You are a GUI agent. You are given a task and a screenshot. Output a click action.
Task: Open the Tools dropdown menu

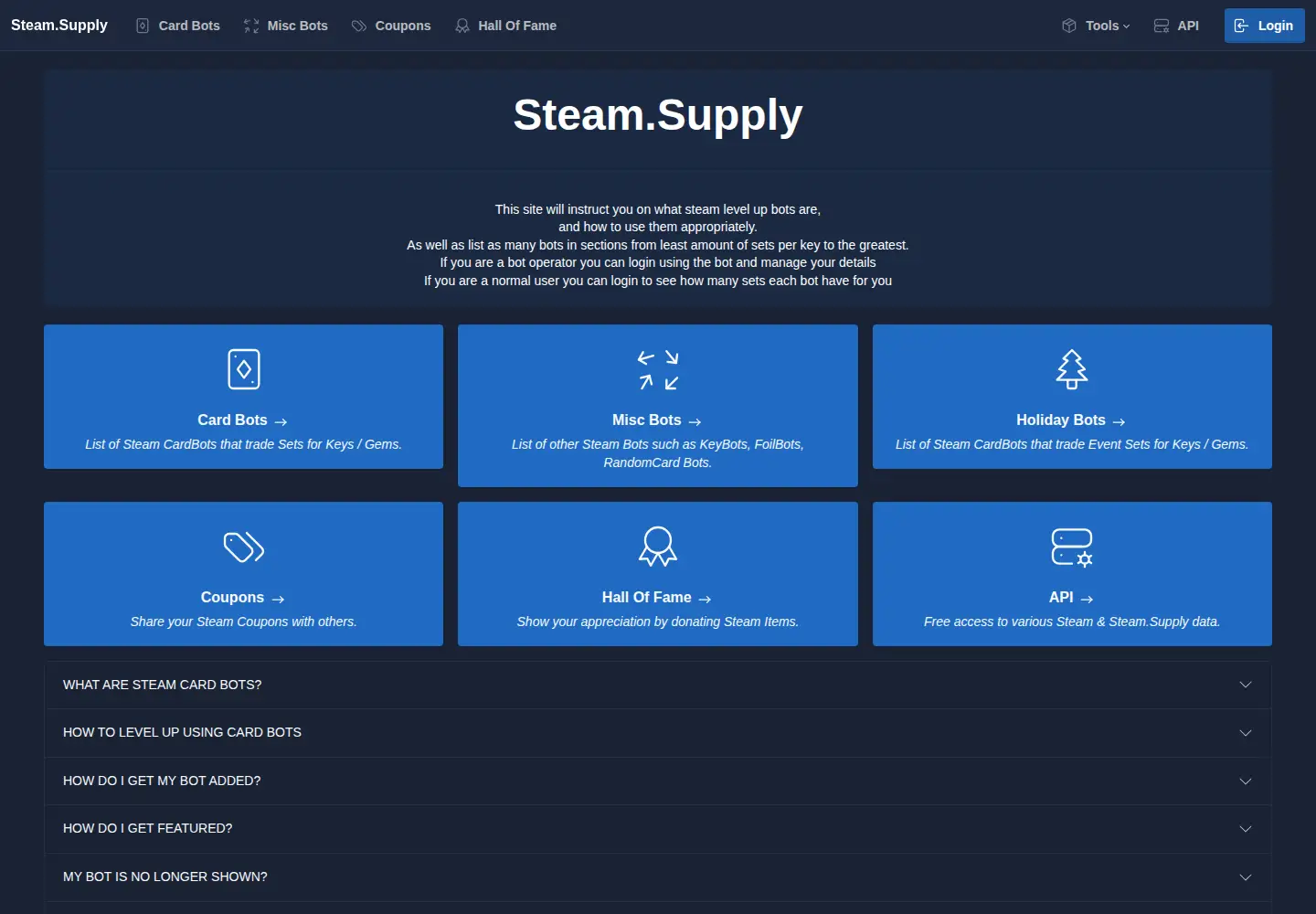[1096, 26]
